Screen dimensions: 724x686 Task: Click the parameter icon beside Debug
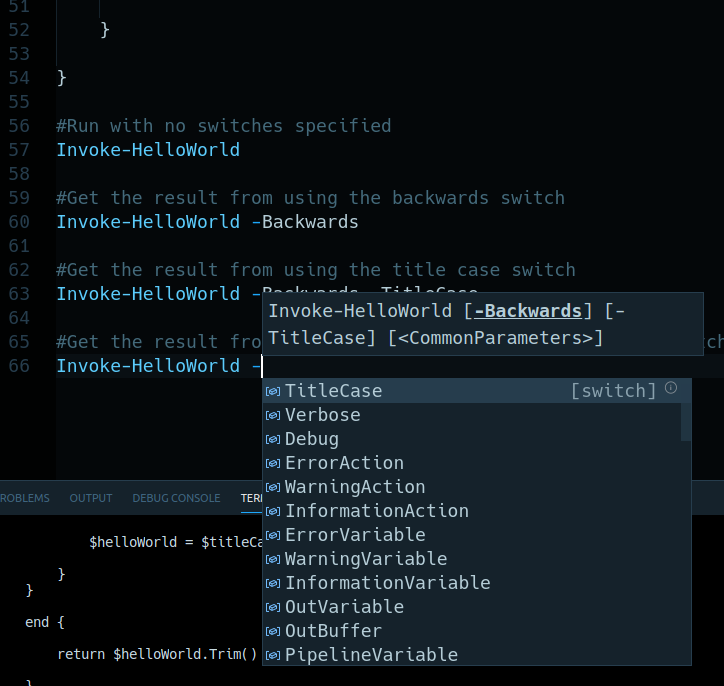point(272,439)
